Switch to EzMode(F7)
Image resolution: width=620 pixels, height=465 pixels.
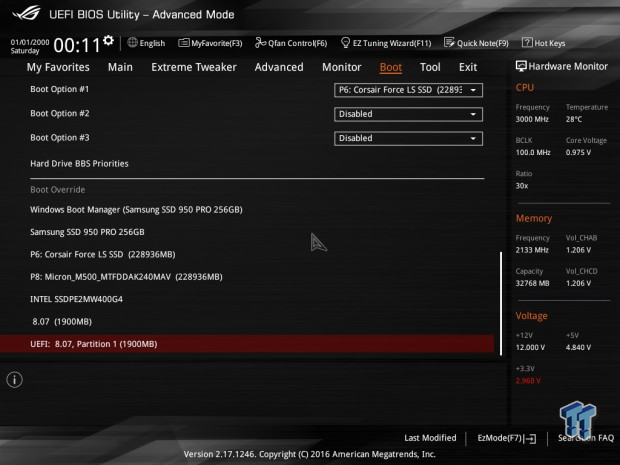[x=500, y=438]
